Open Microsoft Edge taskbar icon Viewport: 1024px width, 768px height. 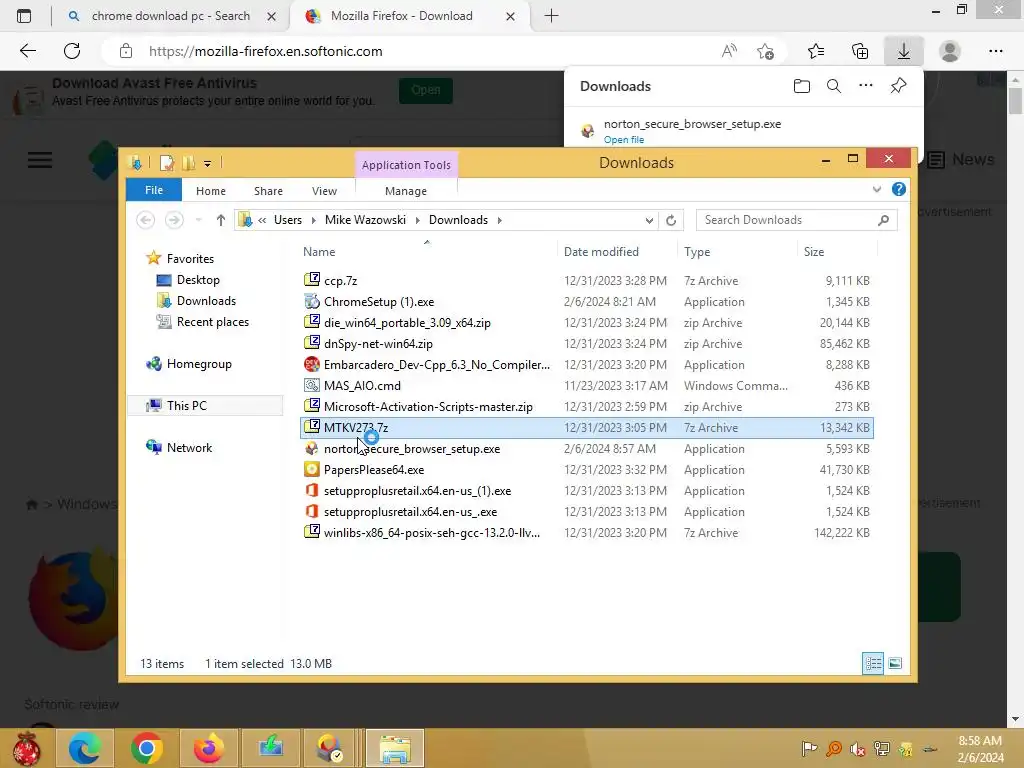coord(85,748)
